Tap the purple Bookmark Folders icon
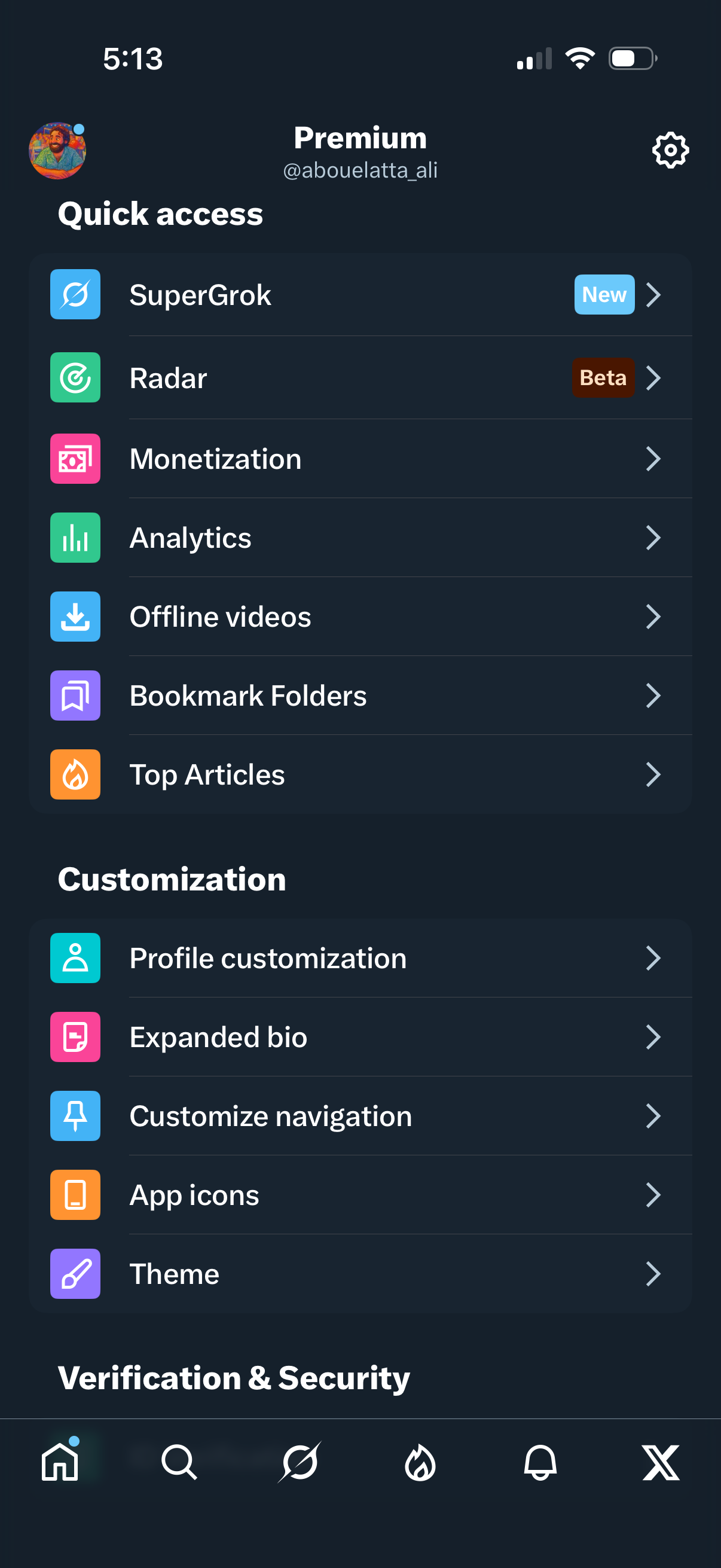This screenshot has width=721, height=1568. coord(75,695)
